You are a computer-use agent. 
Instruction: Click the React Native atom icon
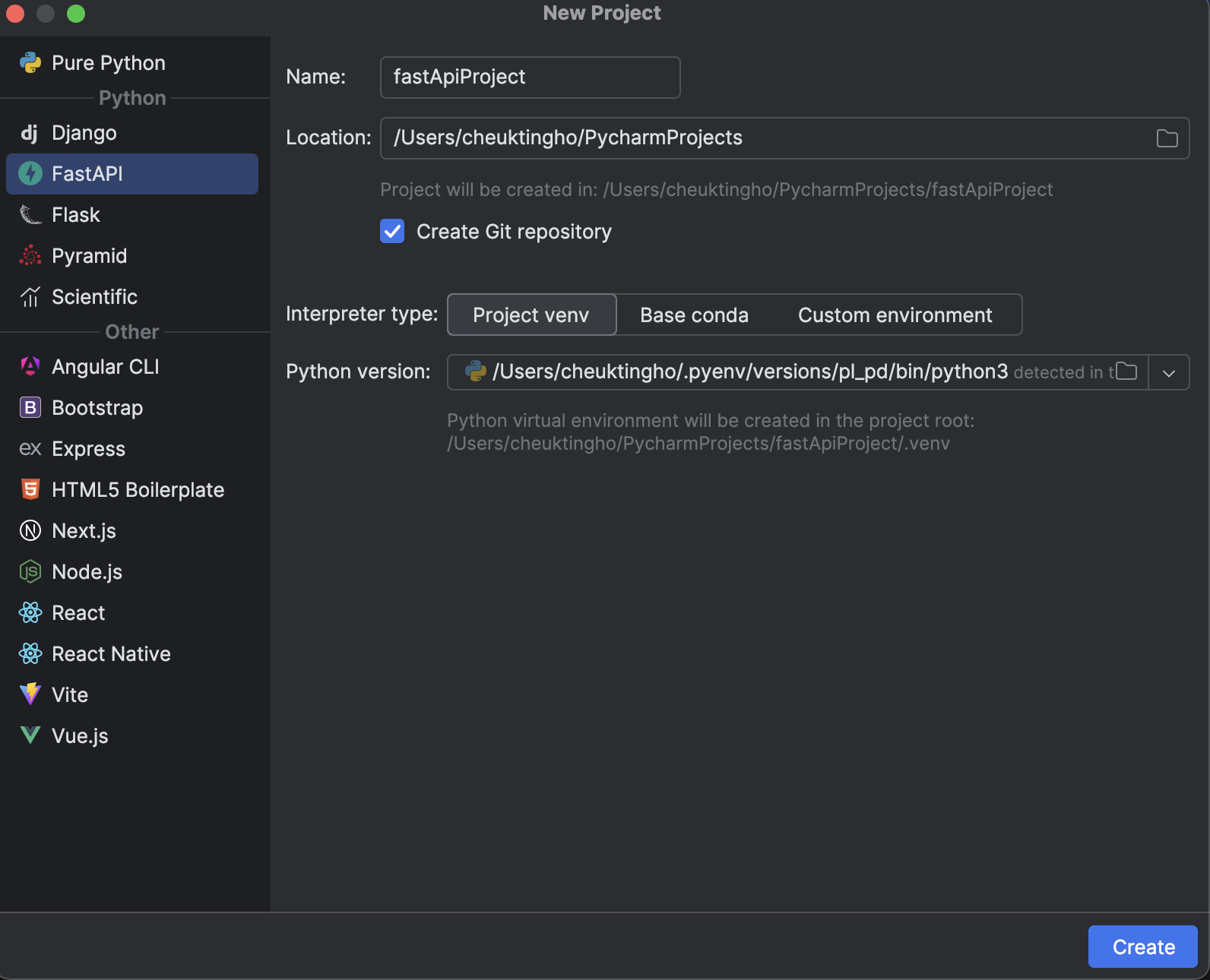point(30,653)
